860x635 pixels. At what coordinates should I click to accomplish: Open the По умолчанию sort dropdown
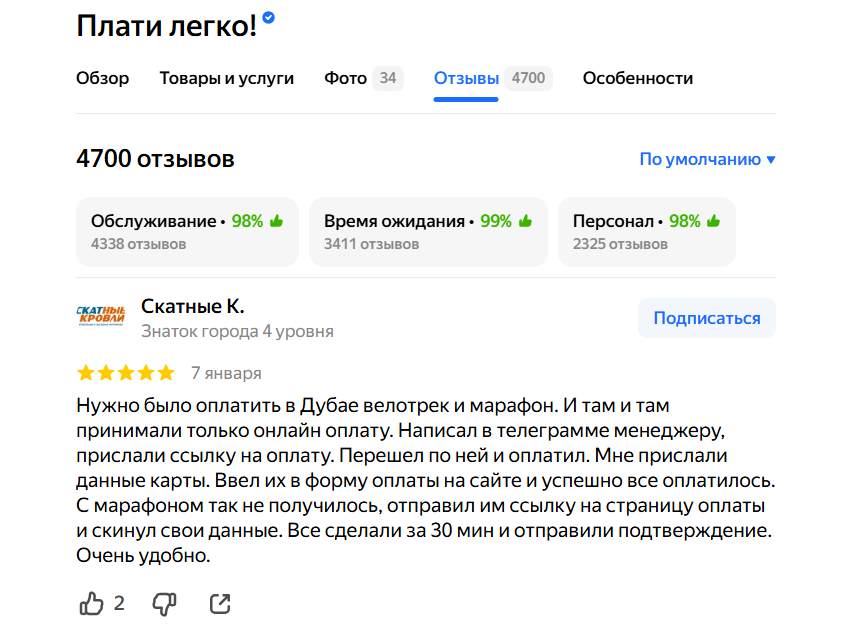click(707, 159)
